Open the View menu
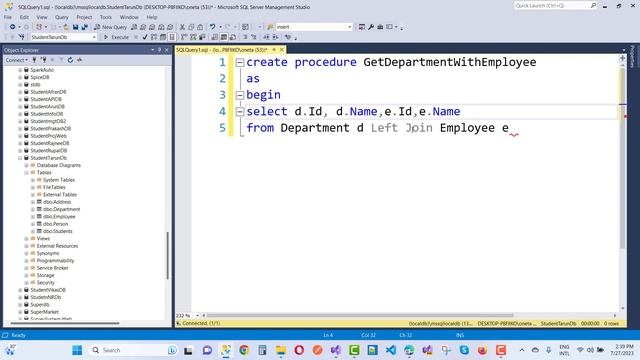 pos(42,17)
